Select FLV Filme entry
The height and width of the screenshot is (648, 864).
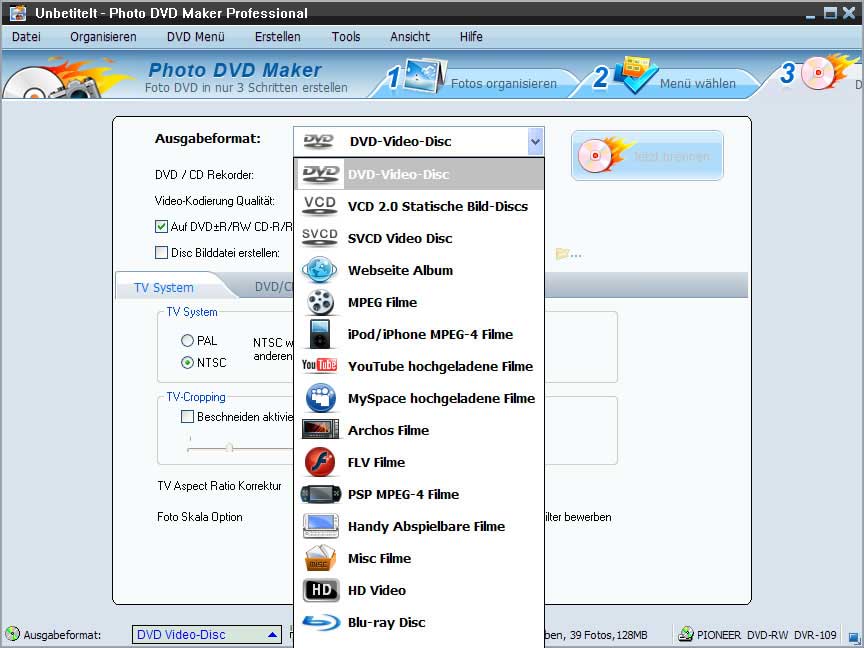pyautogui.click(x=419, y=462)
